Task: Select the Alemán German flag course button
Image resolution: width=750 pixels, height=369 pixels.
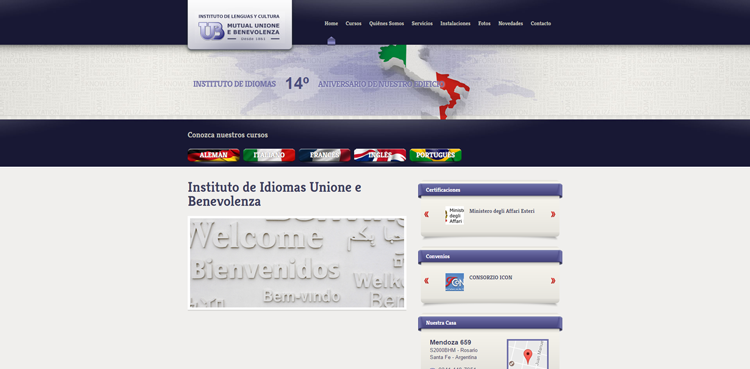Action: (213, 155)
